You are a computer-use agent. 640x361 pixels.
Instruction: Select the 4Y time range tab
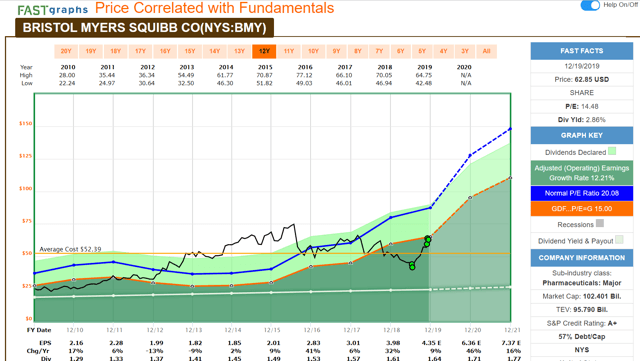[444, 51]
